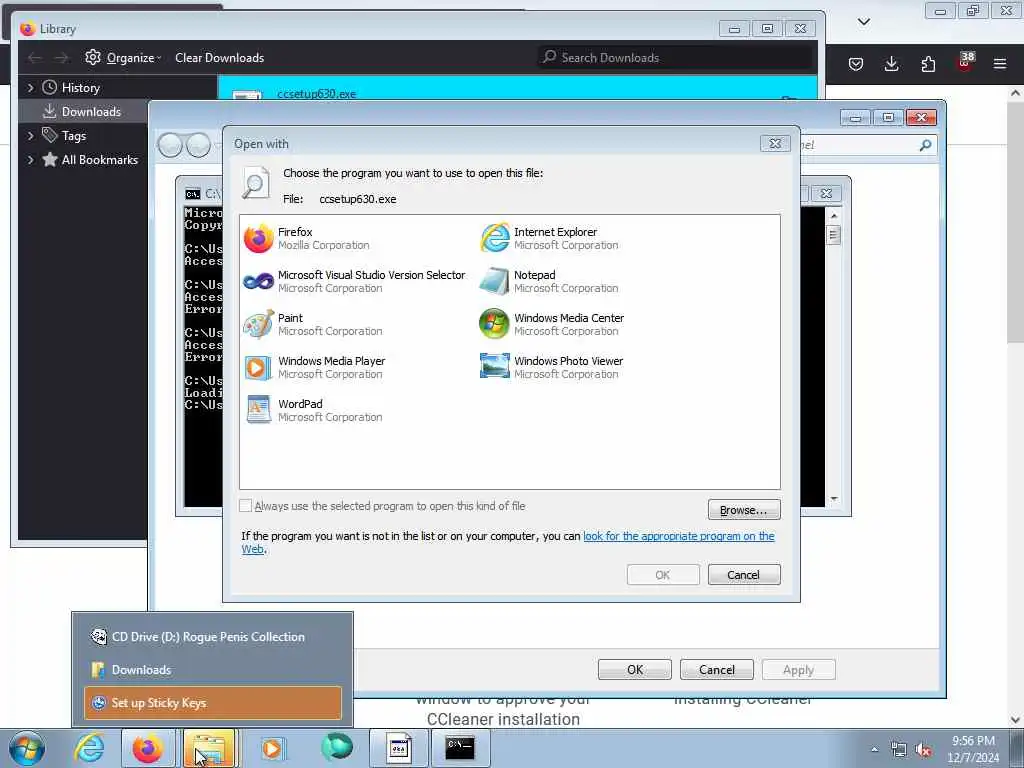Select Windows Media Player in Open with
Viewport: 1024px width, 768px height.
(314, 368)
